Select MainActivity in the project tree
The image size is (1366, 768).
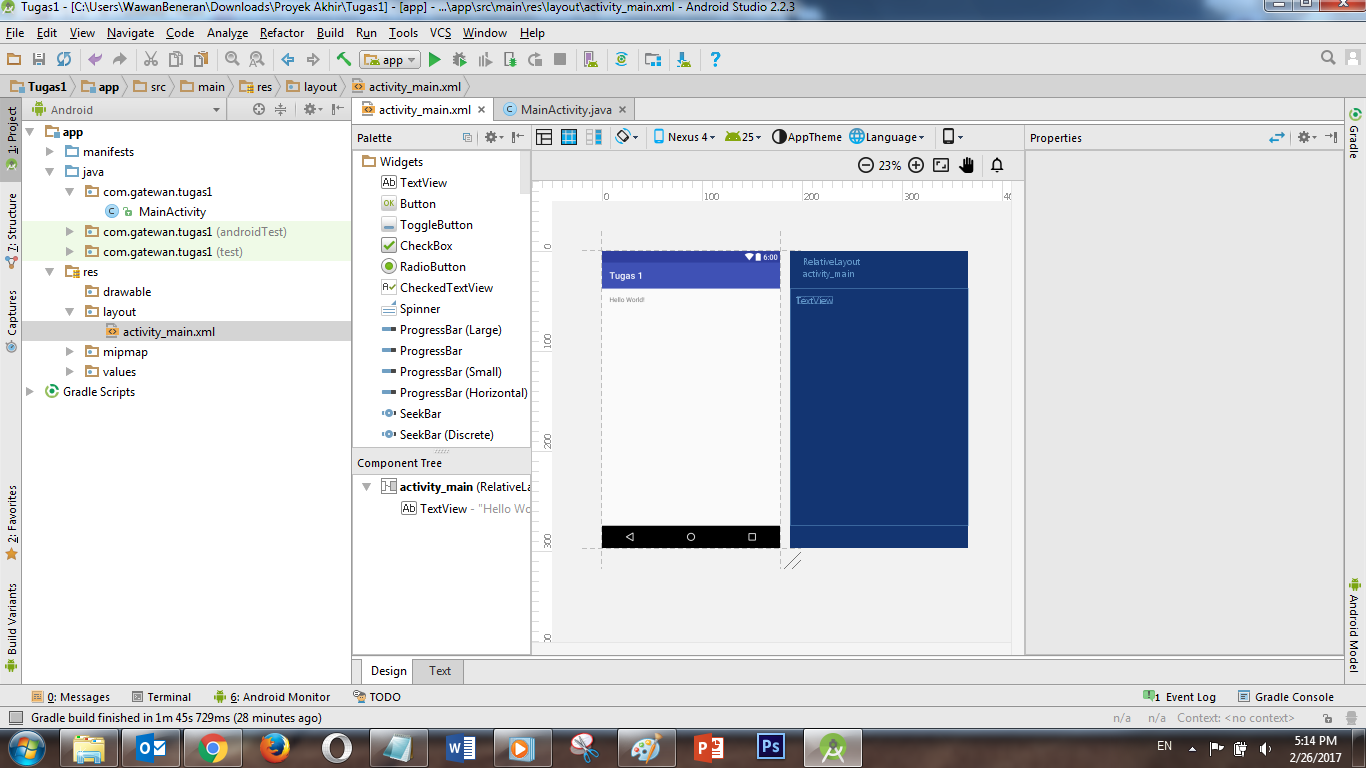[172, 212]
